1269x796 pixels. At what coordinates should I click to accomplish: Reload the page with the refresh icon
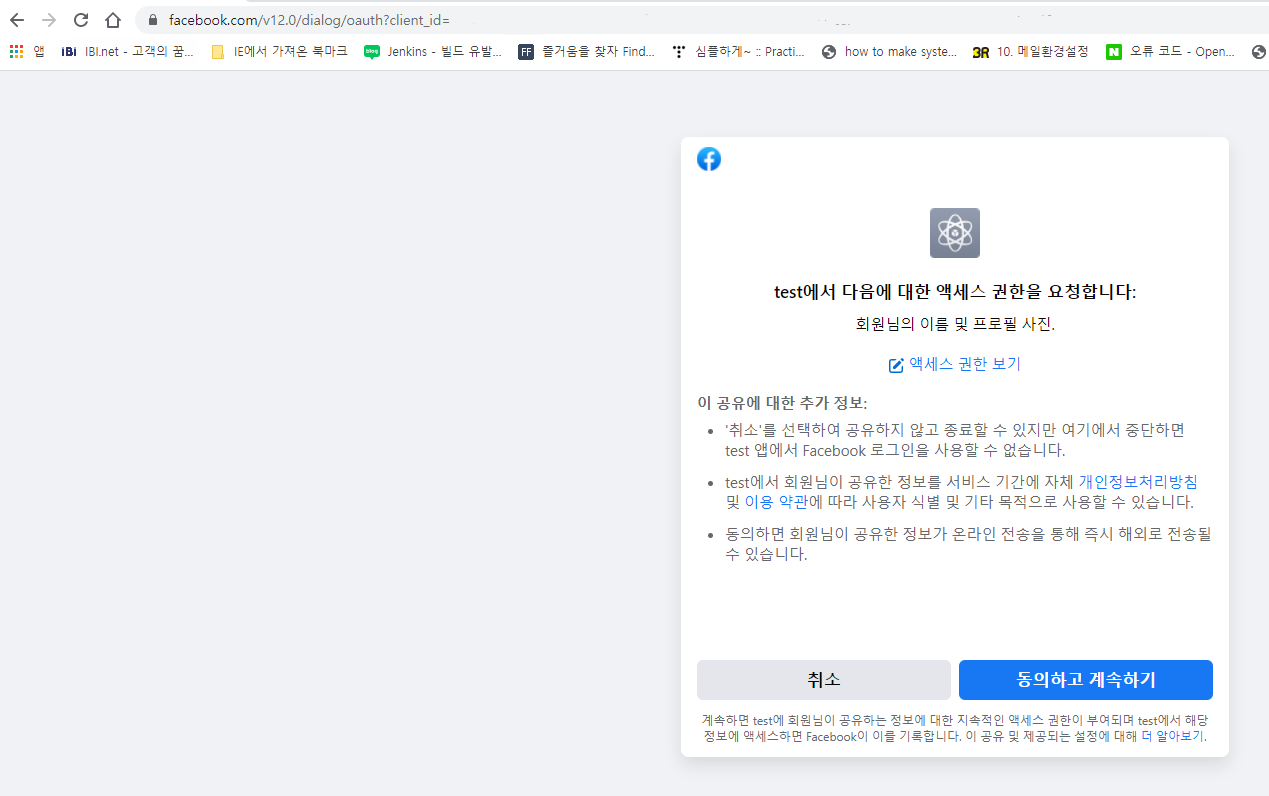coord(81,20)
